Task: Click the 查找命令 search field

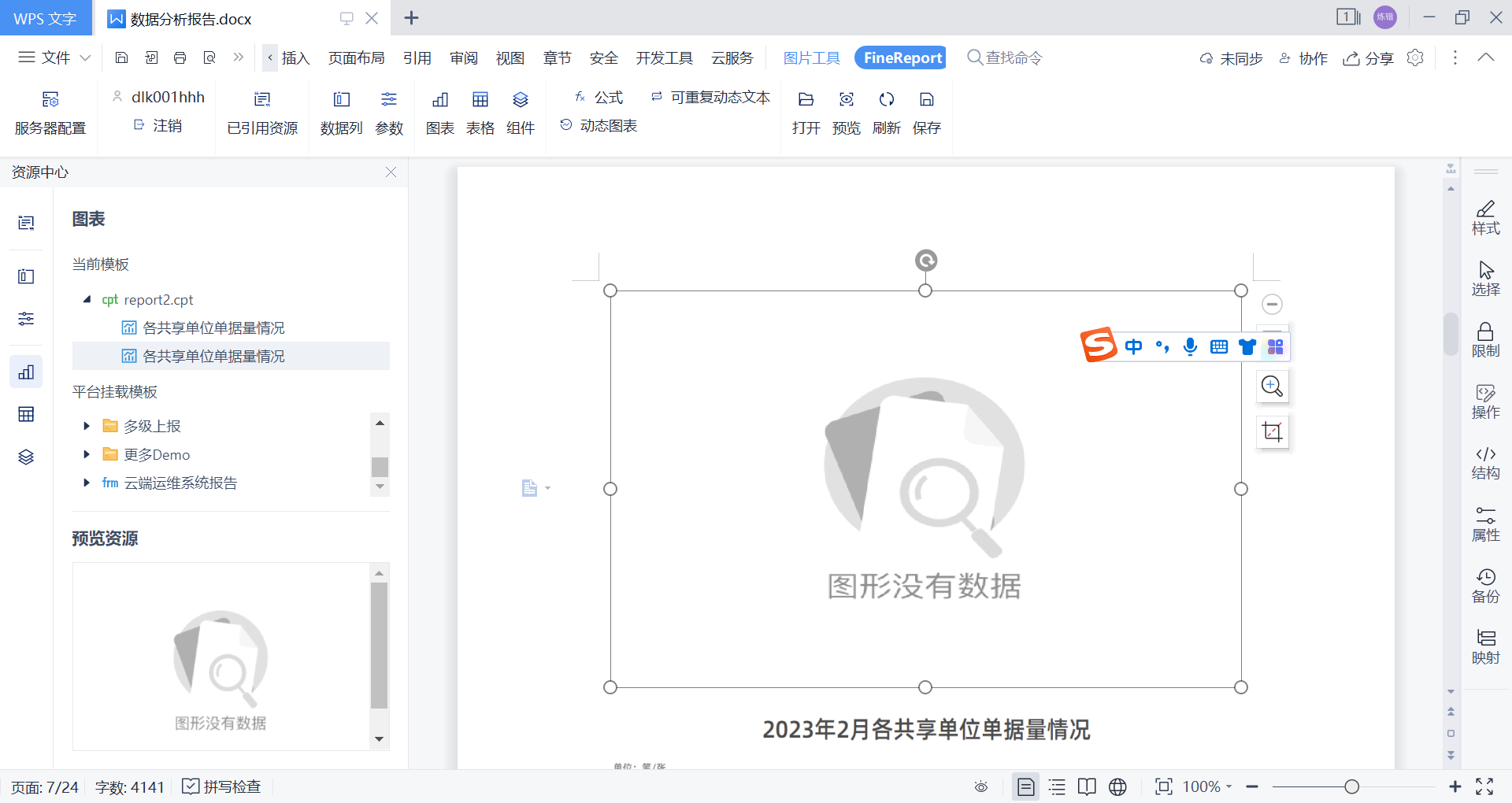Action: tap(1005, 57)
